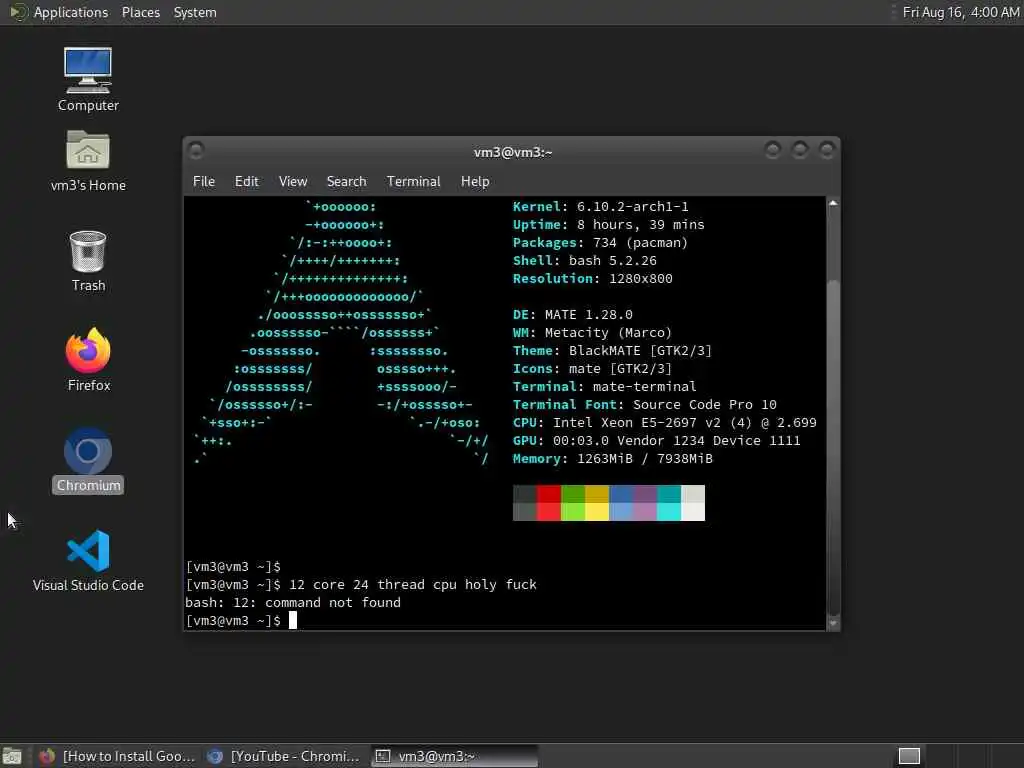Screen dimensions: 1024x768
Task: Open the System menu
Action: pos(195,12)
